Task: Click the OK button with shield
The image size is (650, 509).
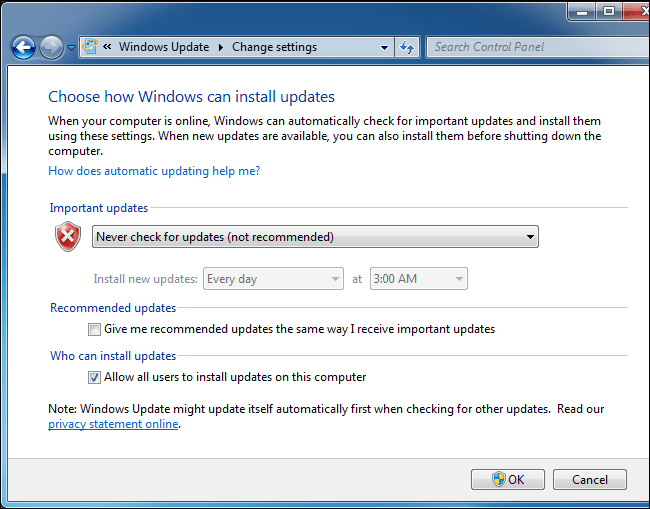Action: pos(508,480)
